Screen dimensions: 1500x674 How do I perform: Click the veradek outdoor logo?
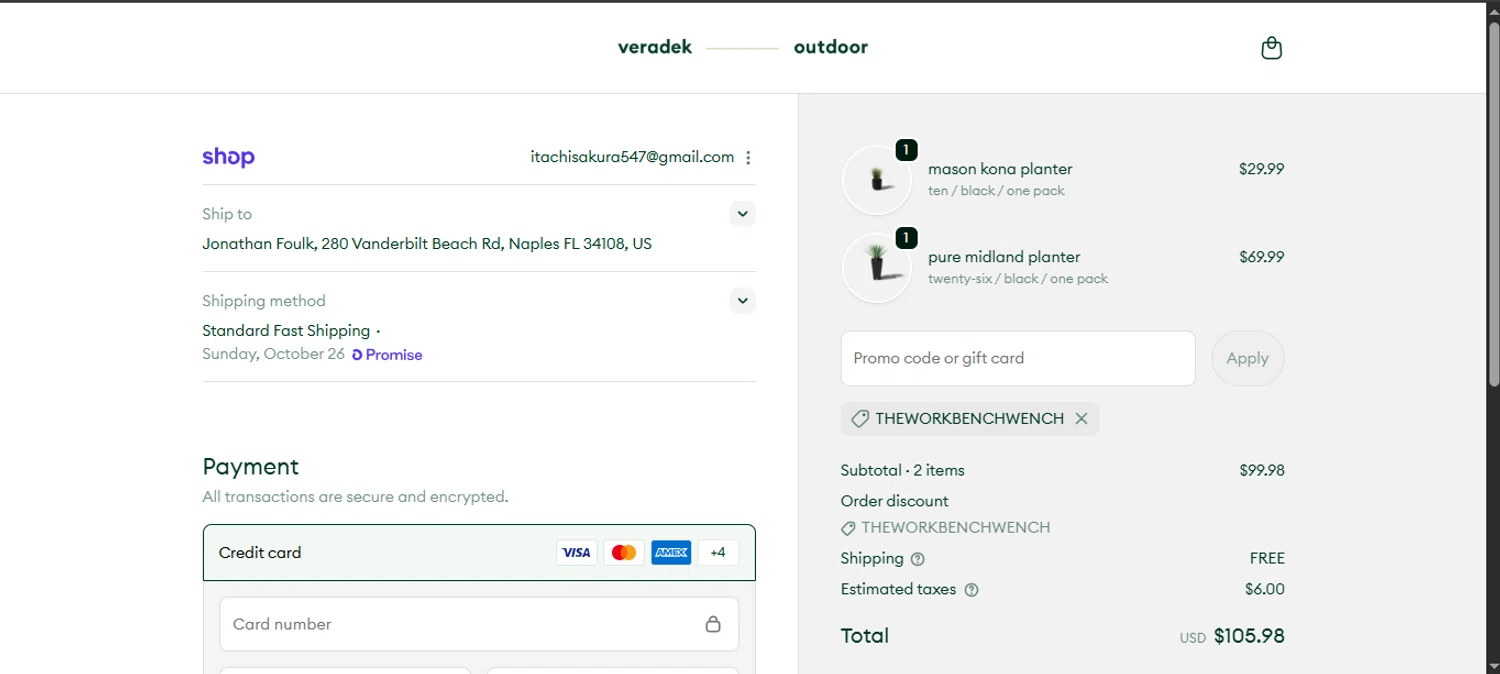pos(742,47)
